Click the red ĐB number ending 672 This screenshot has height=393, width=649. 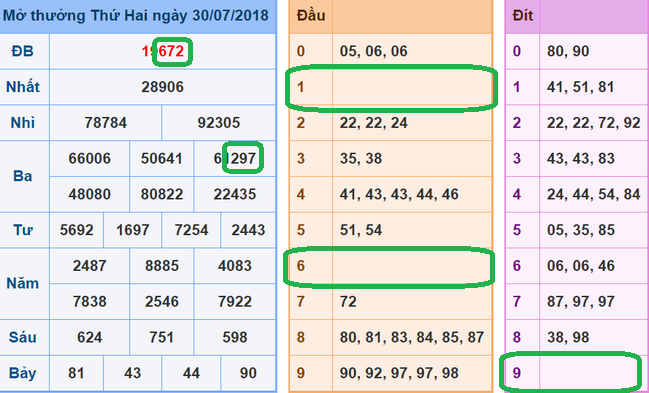pos(163,51)
